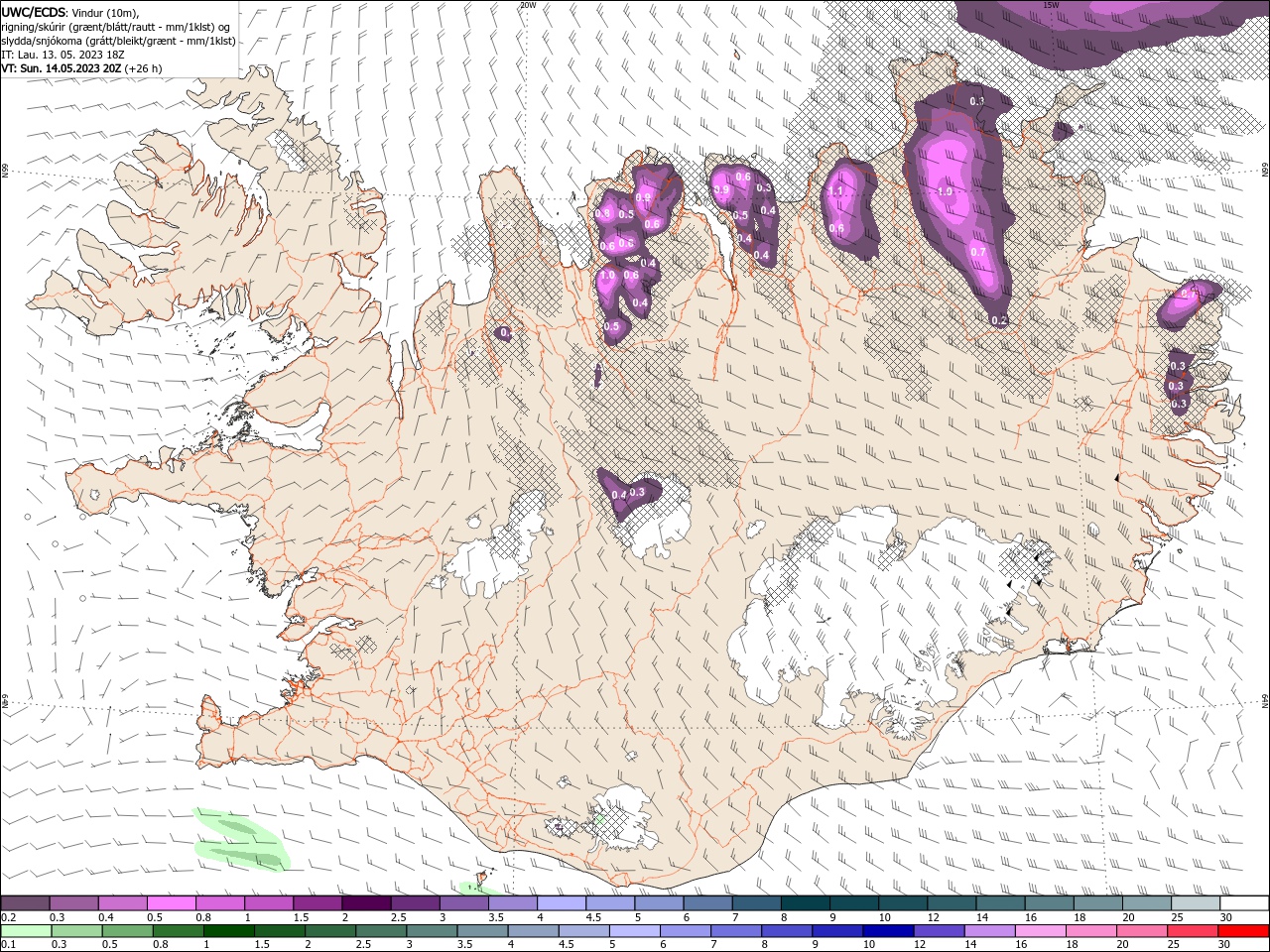This screenshot has width=1270, height=952.
Task: Click the '0.7' snowfall value on the map
Action: click(977, 252)
